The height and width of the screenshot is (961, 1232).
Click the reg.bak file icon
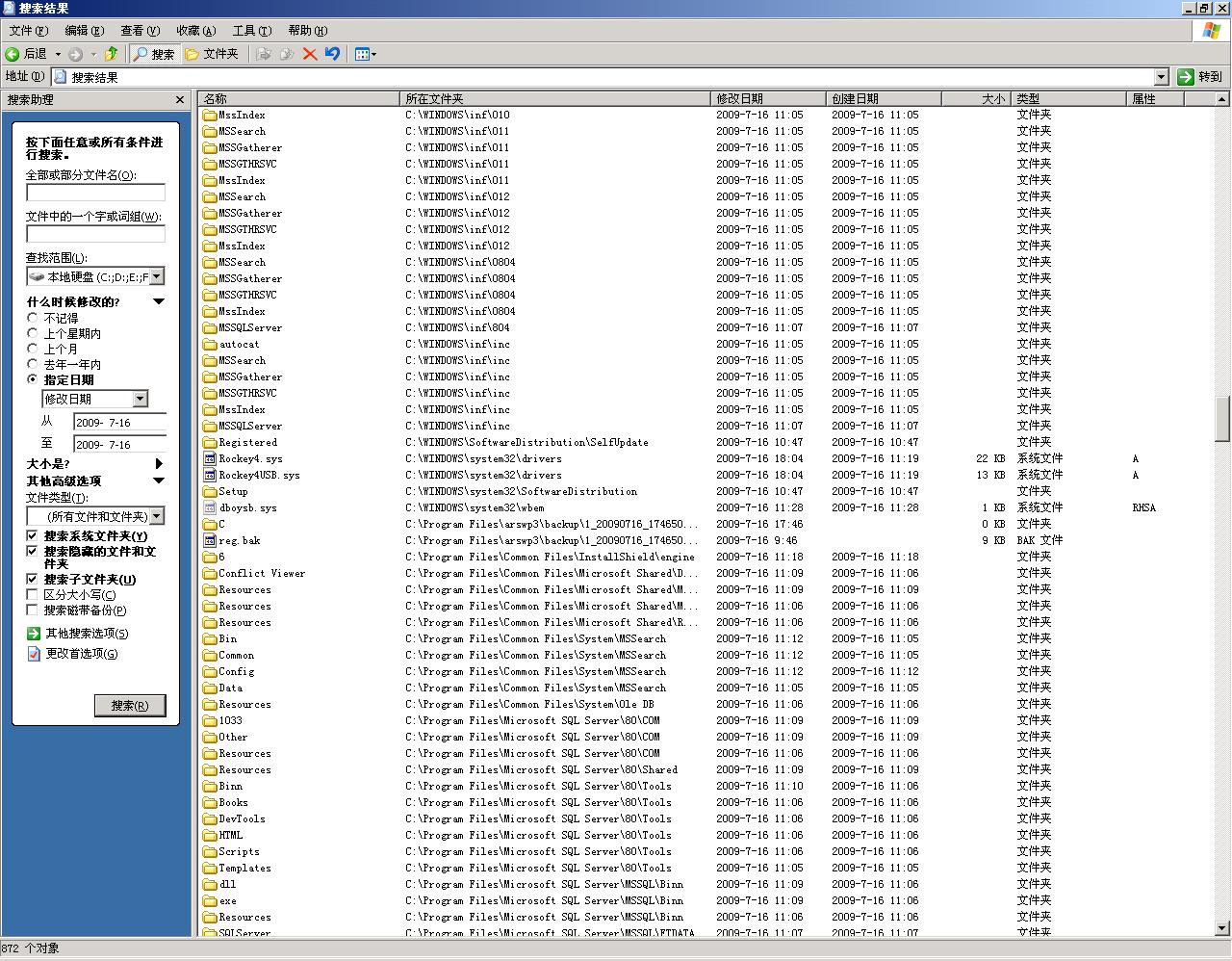click(x=210, y=541)
